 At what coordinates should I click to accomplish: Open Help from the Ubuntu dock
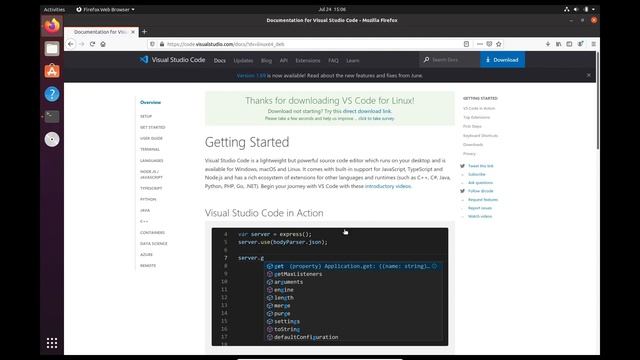point(52,94)
